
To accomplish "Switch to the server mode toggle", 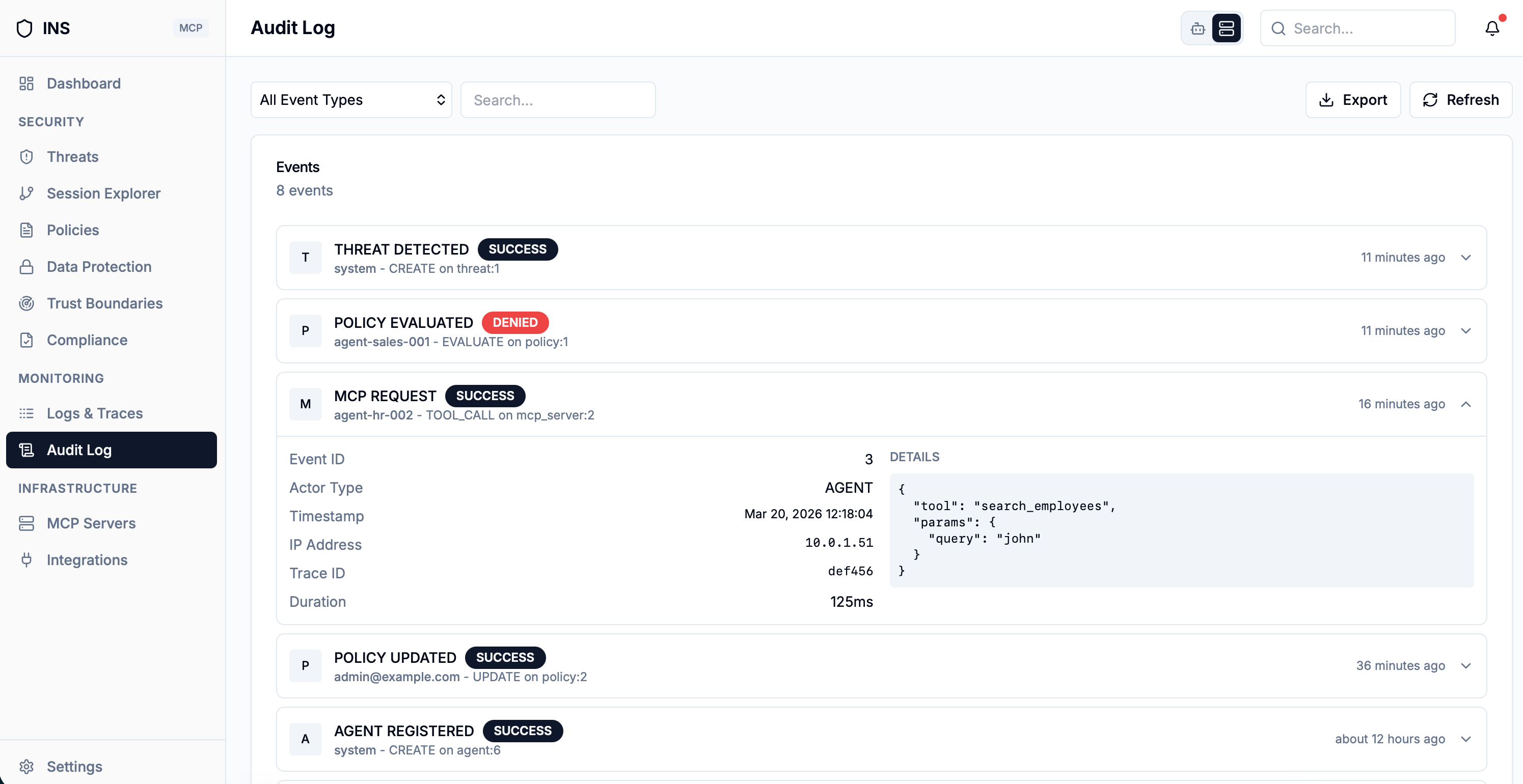I will [x=1226, y=29].
